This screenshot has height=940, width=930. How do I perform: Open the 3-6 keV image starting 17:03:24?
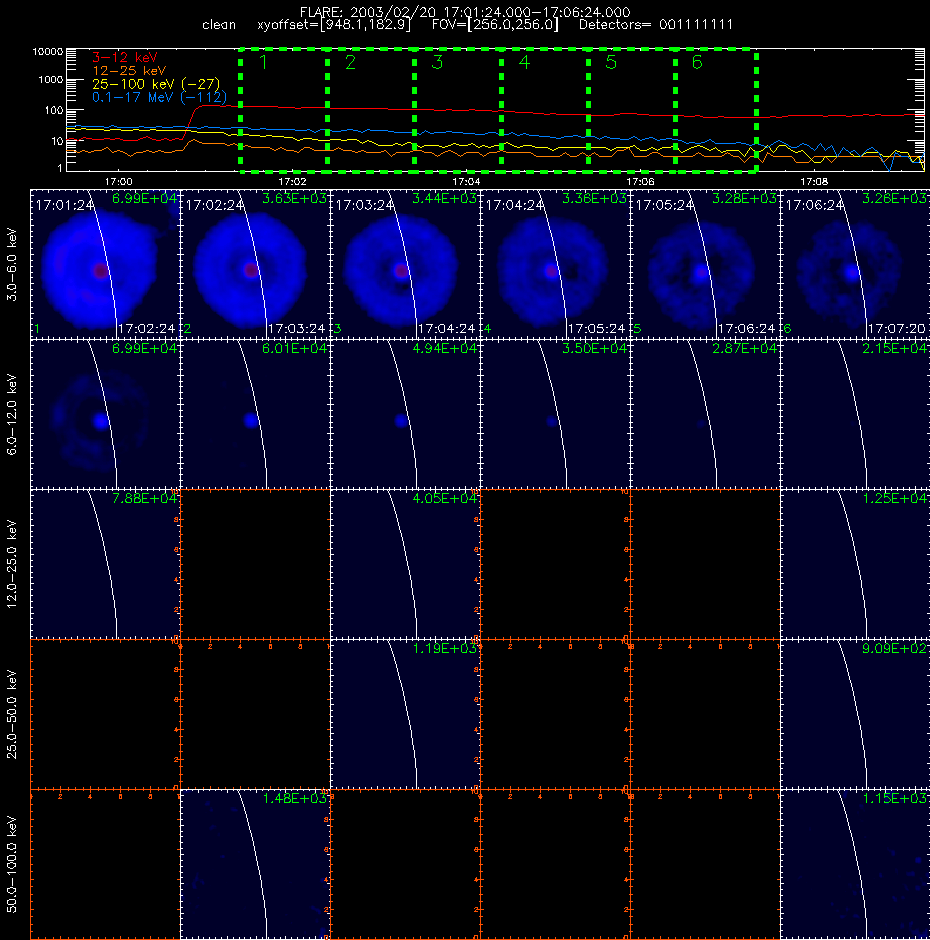click(405, 264)
